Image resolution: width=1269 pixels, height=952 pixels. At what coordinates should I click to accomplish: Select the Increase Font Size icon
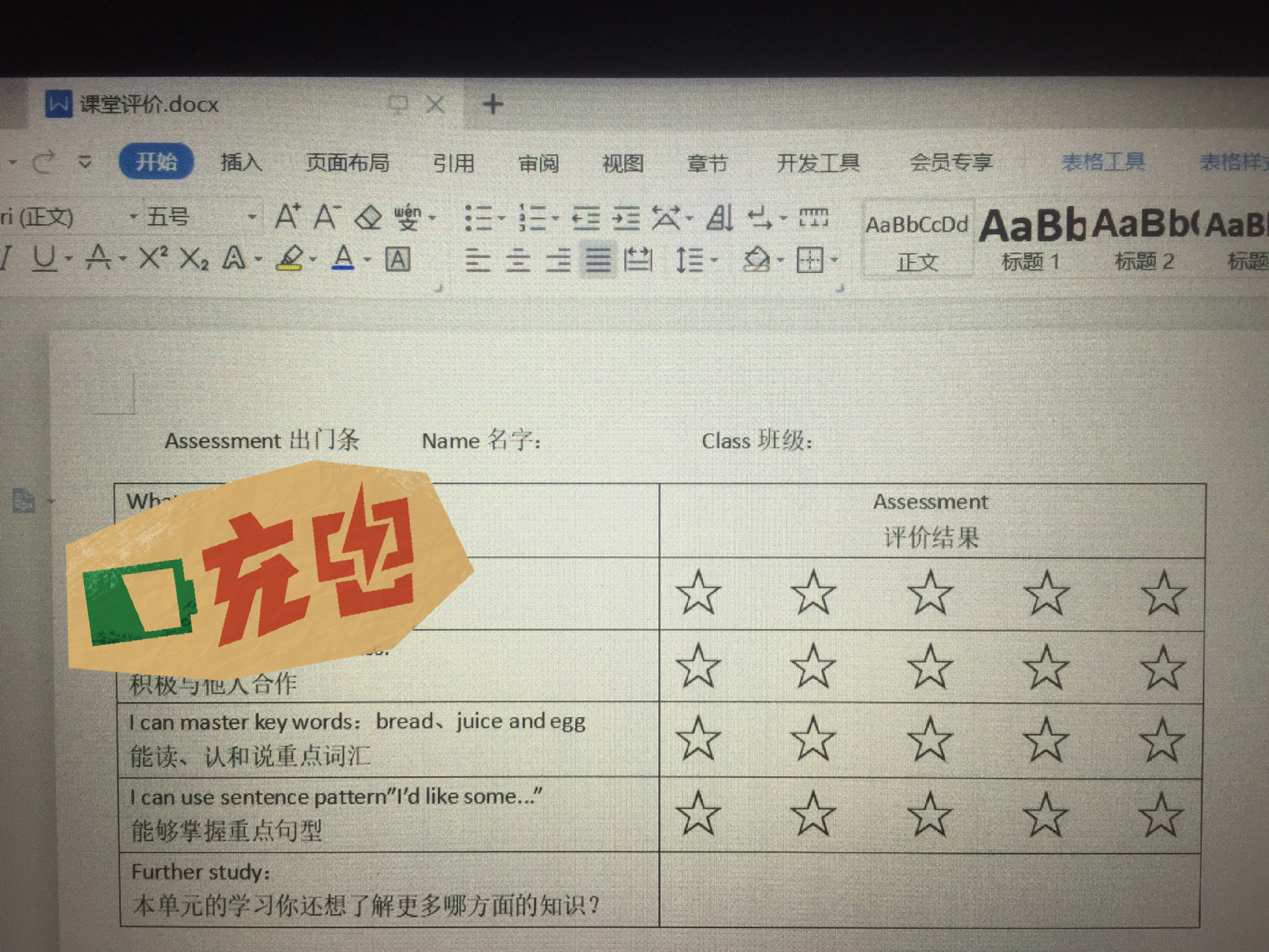tap(286, 216)
